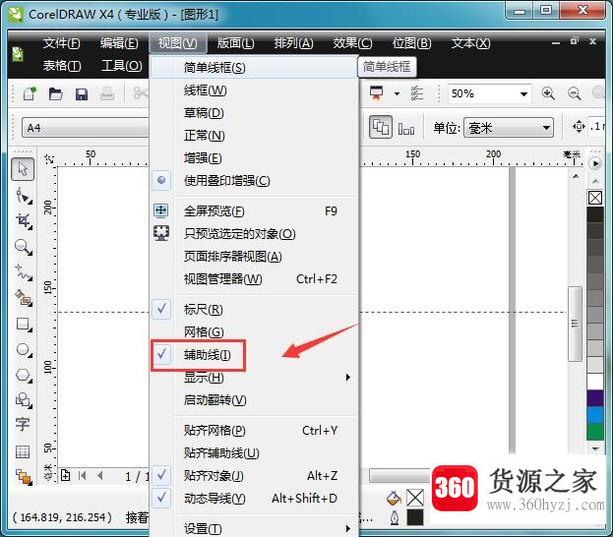The image size is (613, 537).
Task: Go to first page arrow
Action: click(x=82, y=476)
